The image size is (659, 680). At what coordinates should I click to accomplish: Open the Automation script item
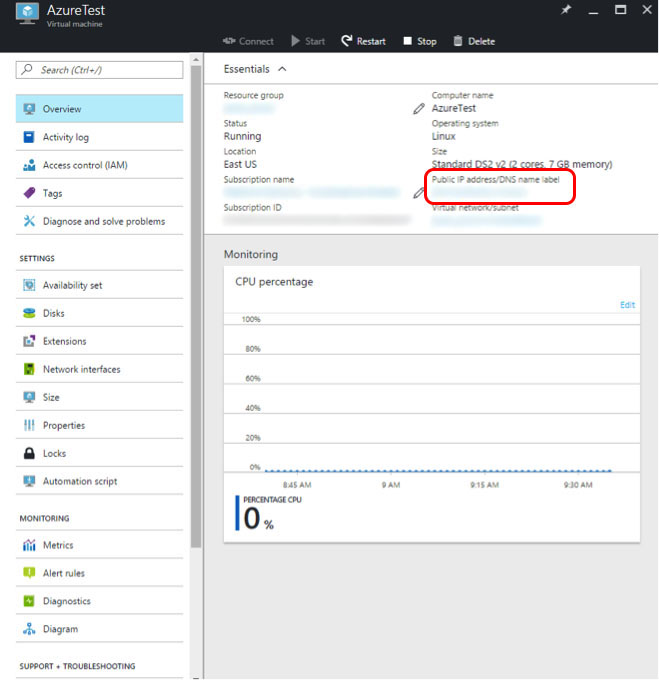[99, 481]
